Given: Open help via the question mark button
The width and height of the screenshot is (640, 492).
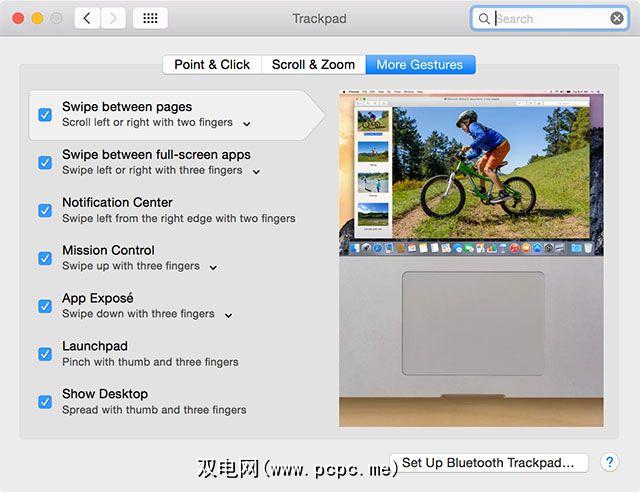Looking at the screenshot, I should pos(609,462).
